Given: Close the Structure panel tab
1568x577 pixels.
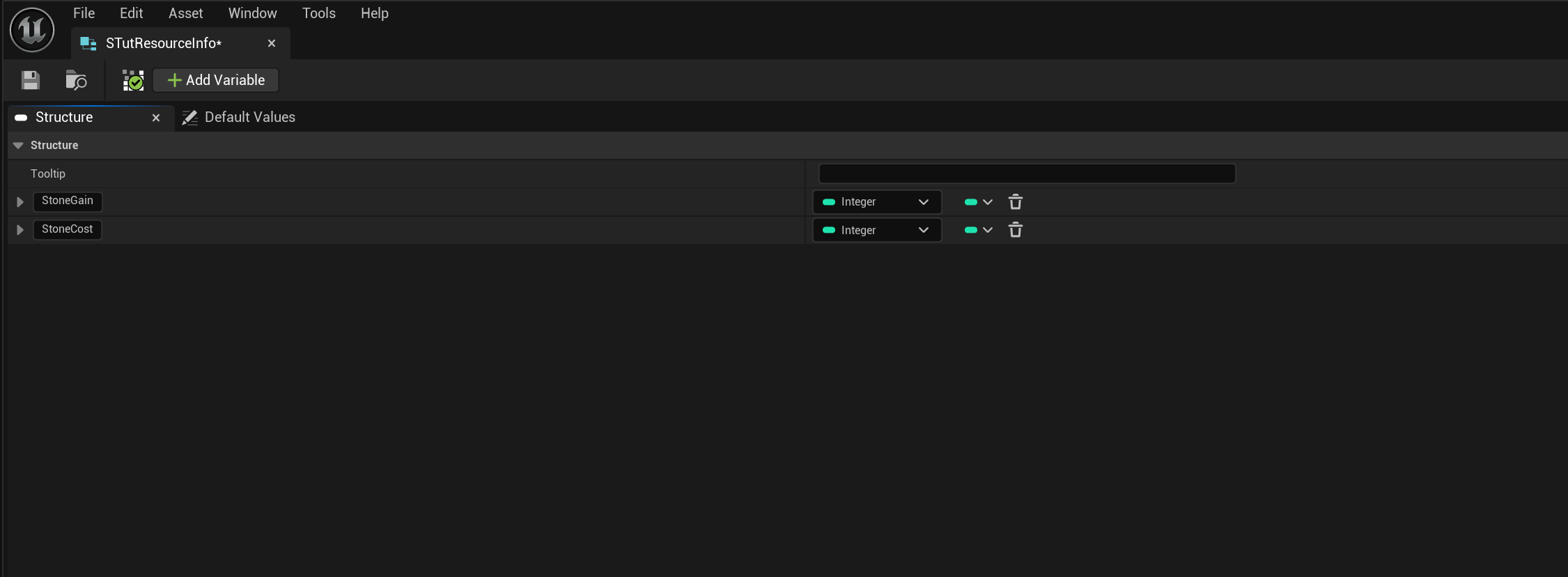Looking at the screenshot, I should click(156, 118).
